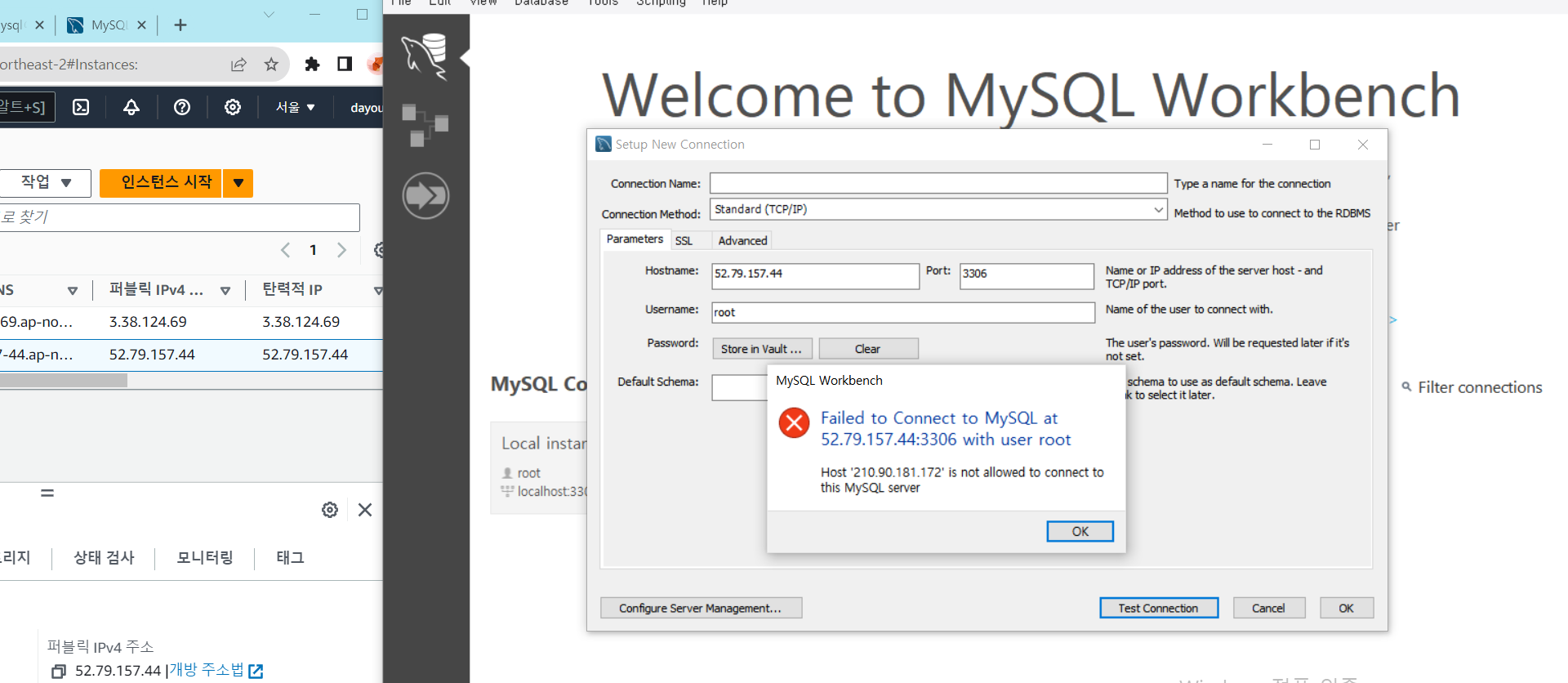Sort by the 탄력적 IP column arrow

377,291
